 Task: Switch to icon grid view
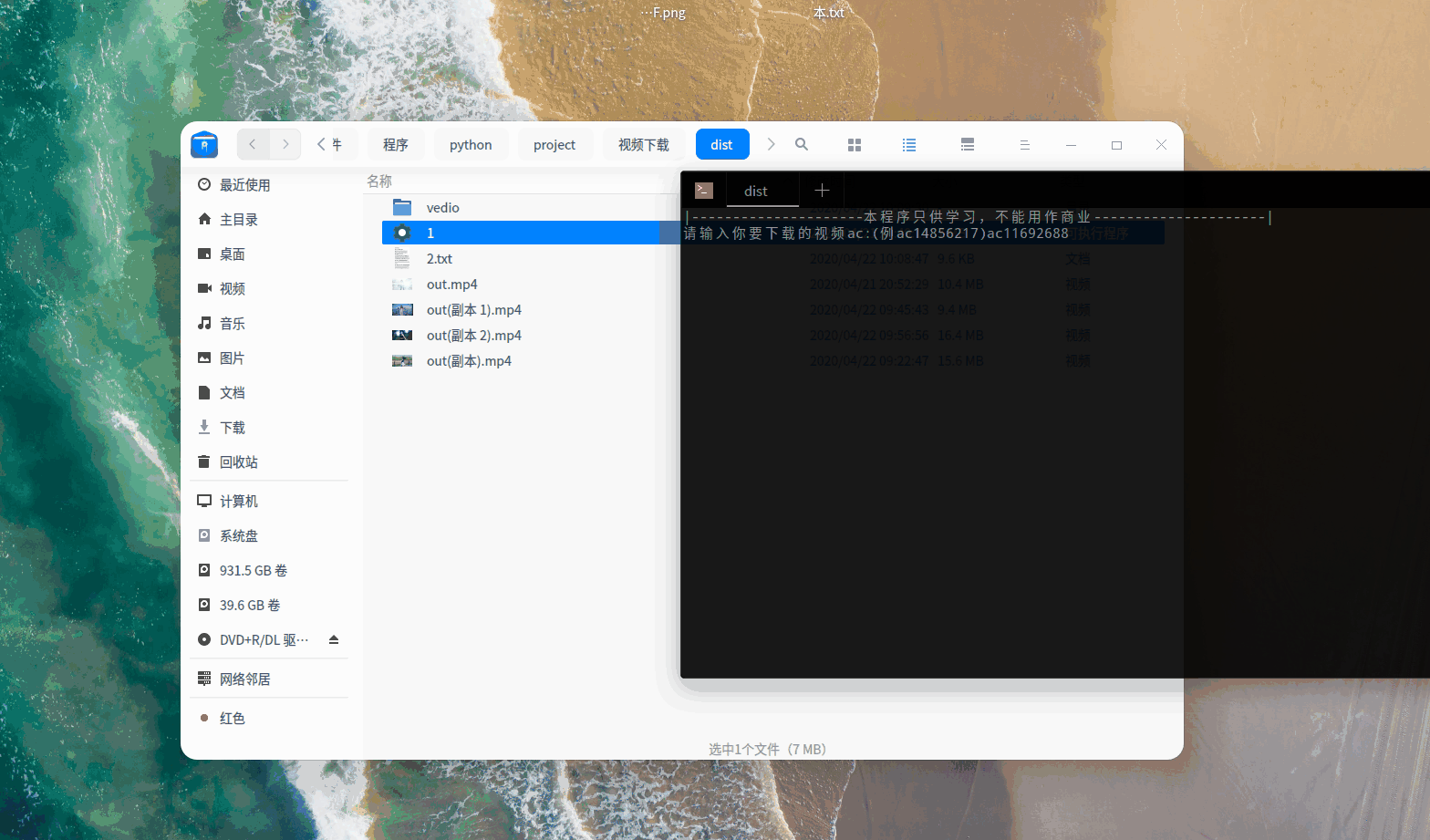click(855, 145)
